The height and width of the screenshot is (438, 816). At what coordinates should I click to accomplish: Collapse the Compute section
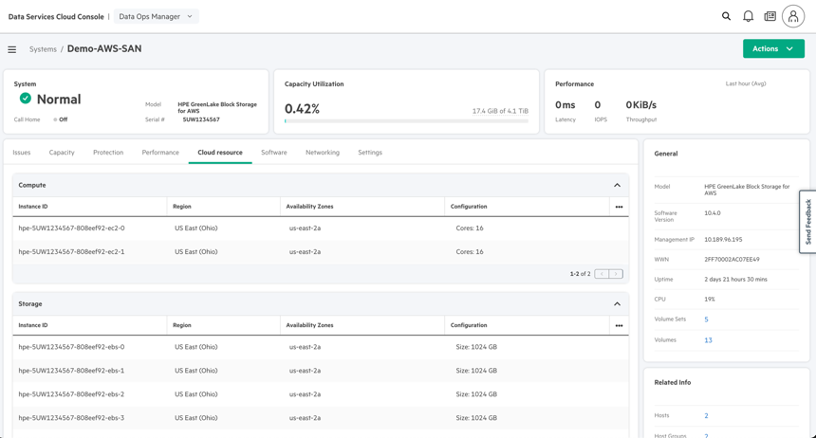pos(617,185)
